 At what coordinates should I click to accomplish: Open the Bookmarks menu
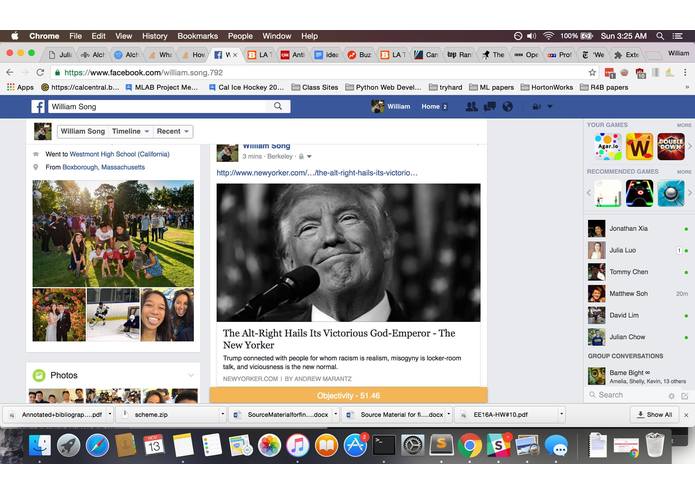click(x=198, y=36)
